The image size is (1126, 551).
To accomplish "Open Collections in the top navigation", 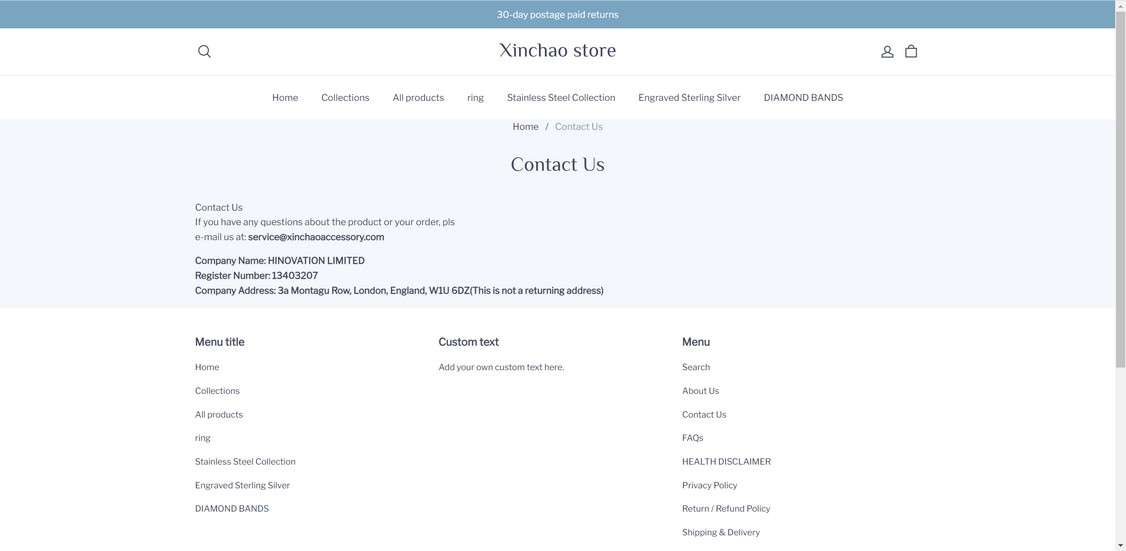I will coord(345,98).
